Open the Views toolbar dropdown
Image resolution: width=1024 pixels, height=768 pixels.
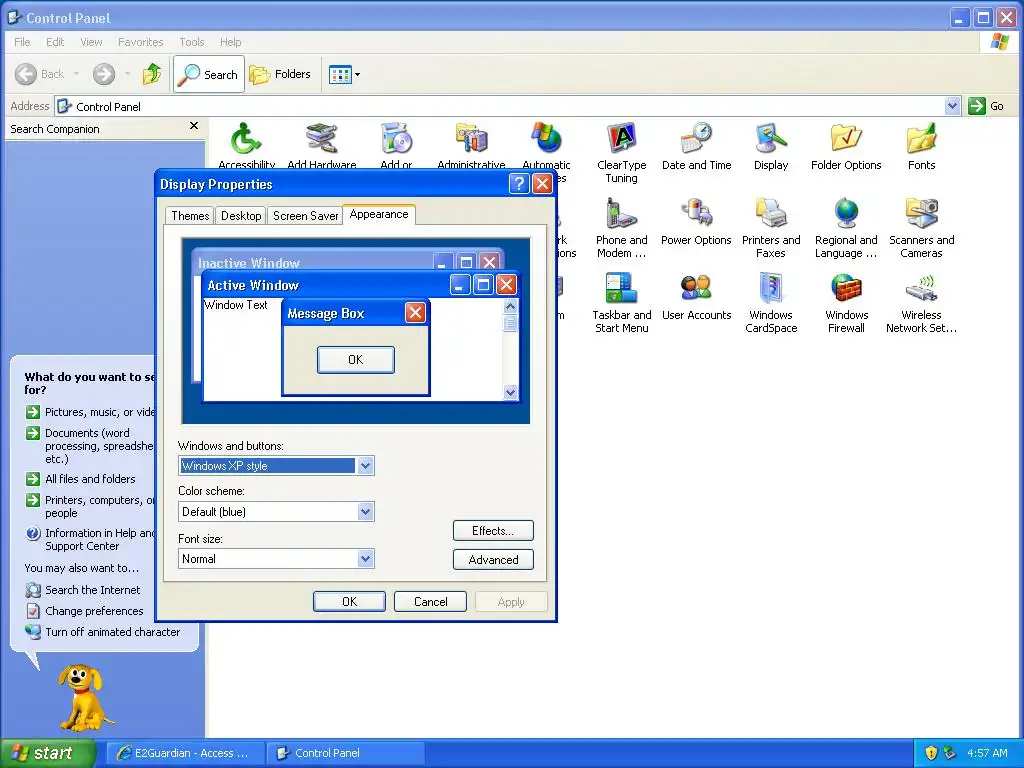coord(357,74)
